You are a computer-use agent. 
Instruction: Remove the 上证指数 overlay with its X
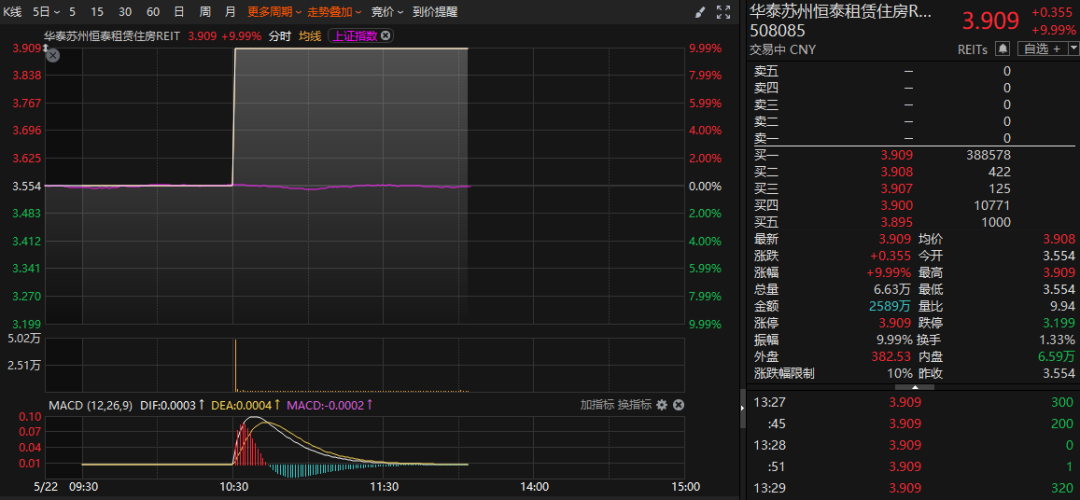[x=386, y=36]
